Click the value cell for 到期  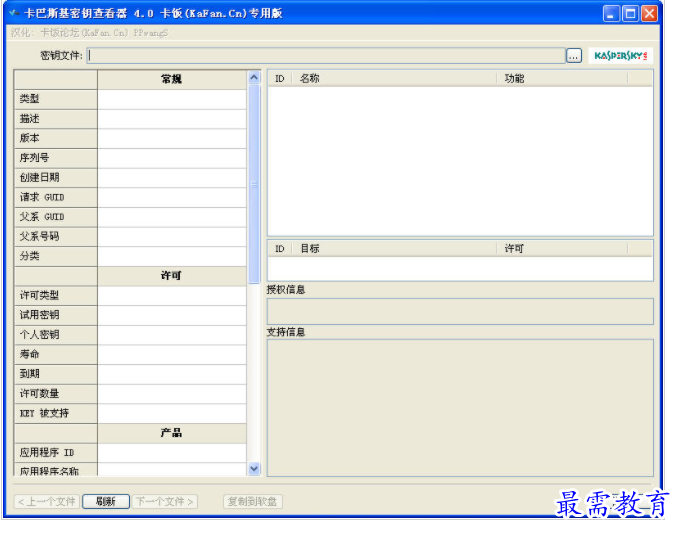172,374
